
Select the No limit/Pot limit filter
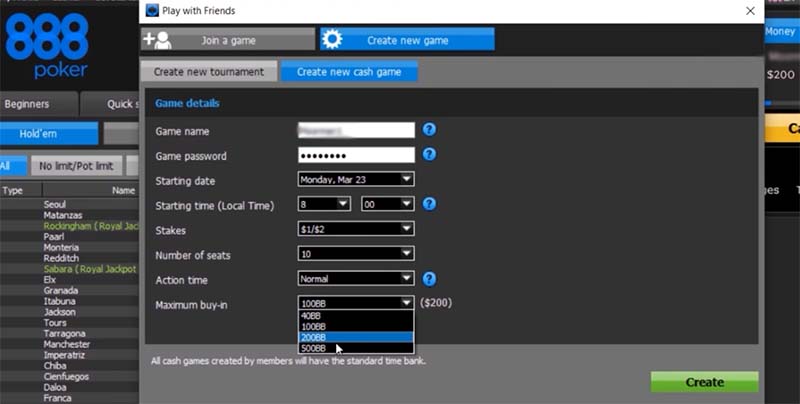click(76, 166)
